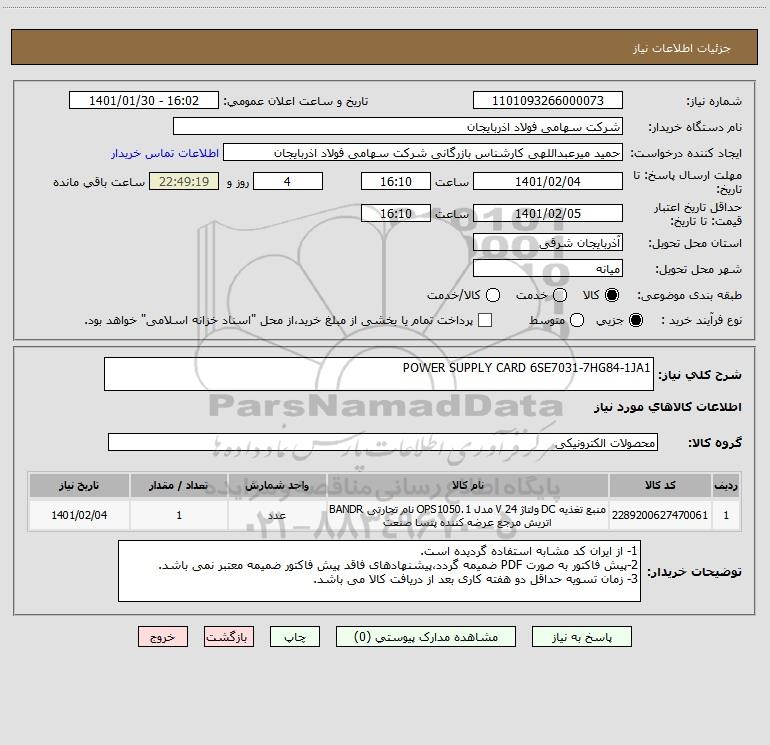Click the request creator field حمید میرعبداللهی
The height and width of the screenshot is (745, 770).
point(423,153)
